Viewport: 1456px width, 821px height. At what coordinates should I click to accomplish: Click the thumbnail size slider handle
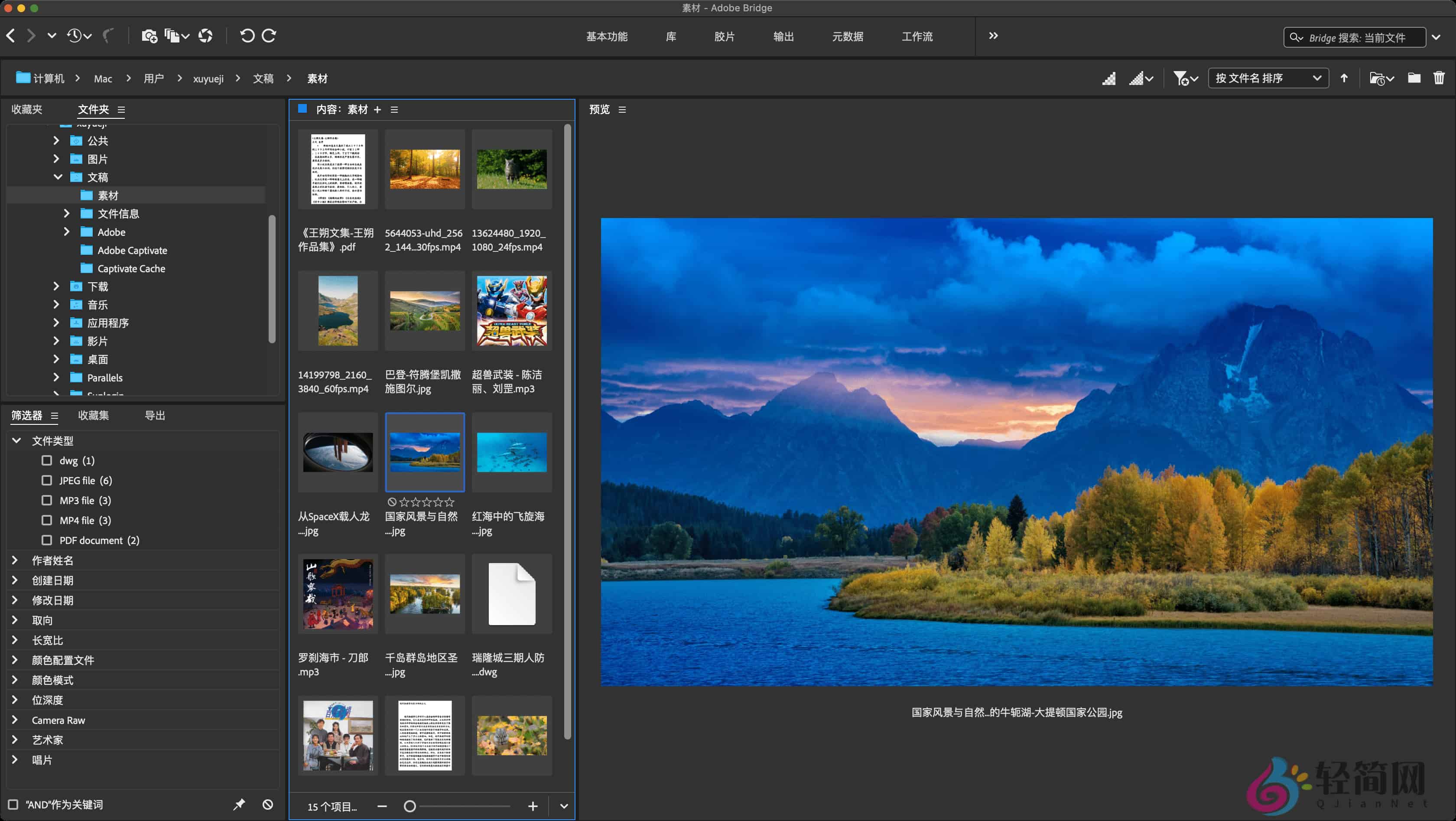[x=410, y=806]
